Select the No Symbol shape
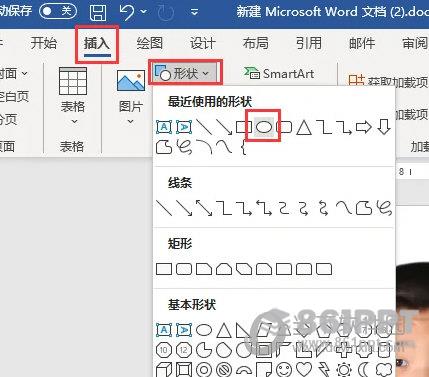 coord(224,370)
